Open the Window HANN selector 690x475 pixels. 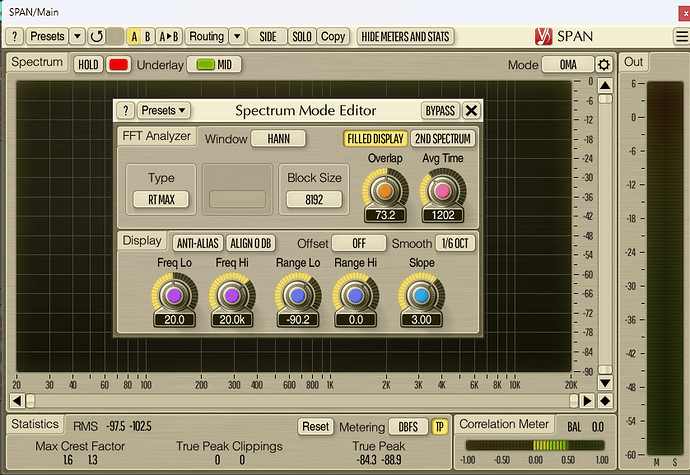tap(278, 139)
